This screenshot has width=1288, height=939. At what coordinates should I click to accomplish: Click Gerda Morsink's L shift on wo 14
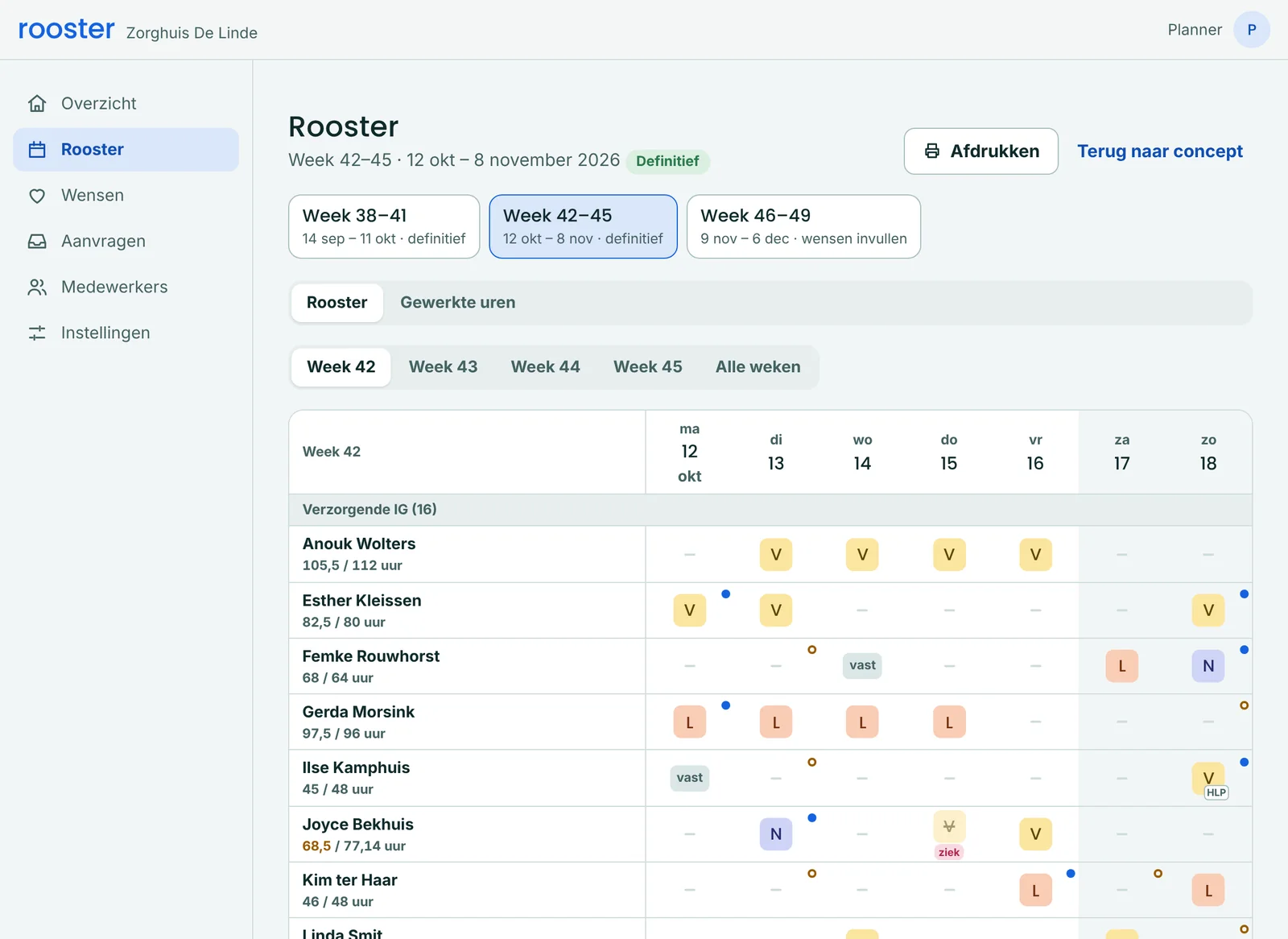pyautogui.click(x=862, y=722)
